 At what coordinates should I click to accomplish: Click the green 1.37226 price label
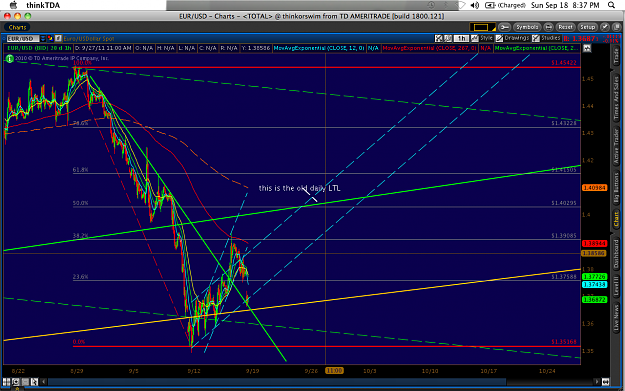594,277
